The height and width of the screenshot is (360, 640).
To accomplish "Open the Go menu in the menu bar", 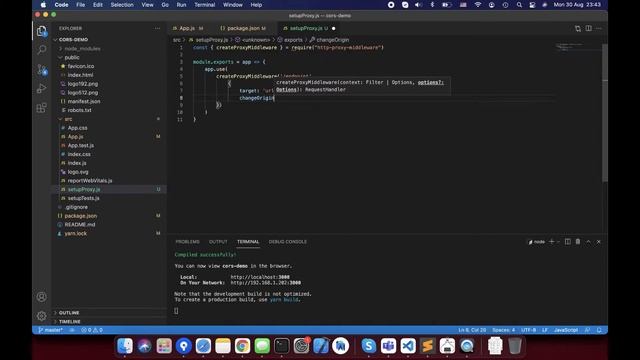I will pos(165,5).
